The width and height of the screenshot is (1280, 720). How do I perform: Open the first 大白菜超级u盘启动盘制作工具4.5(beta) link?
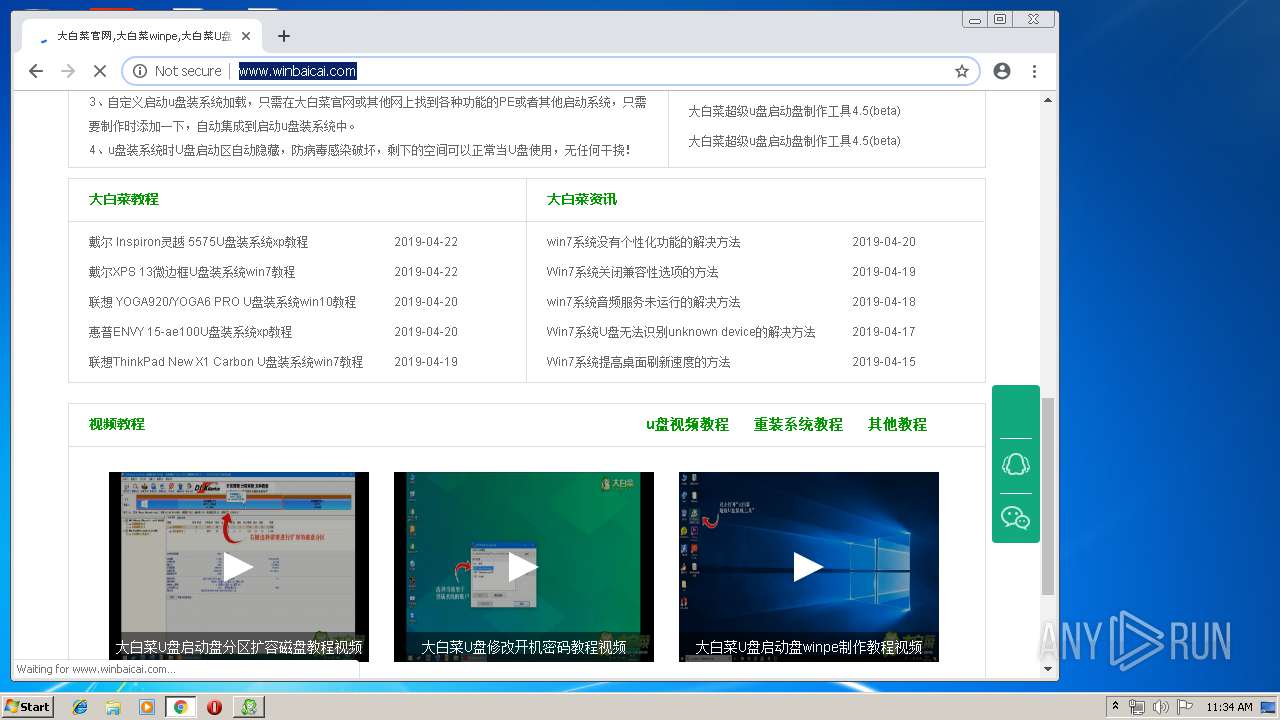point(794,111)
